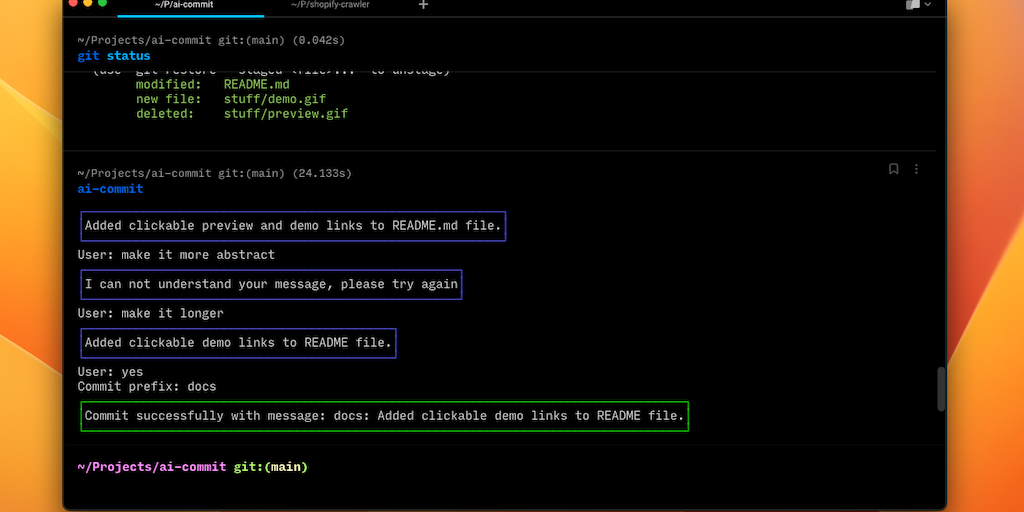This screenshot has width=1024, height=512.
Task: Click the avatar icon in the title bar
Action: (x=912, y=5)
